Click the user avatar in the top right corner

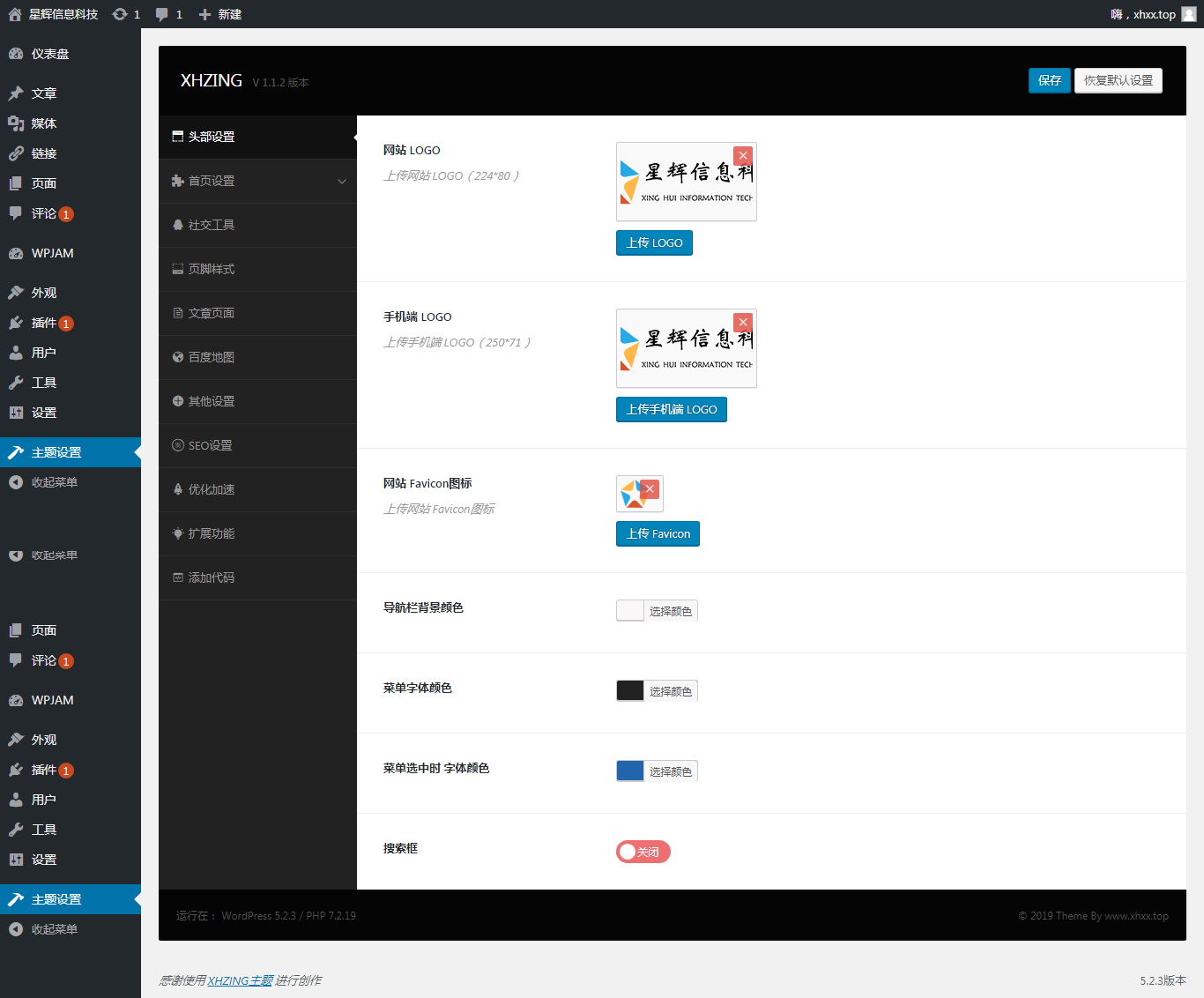1189,14
